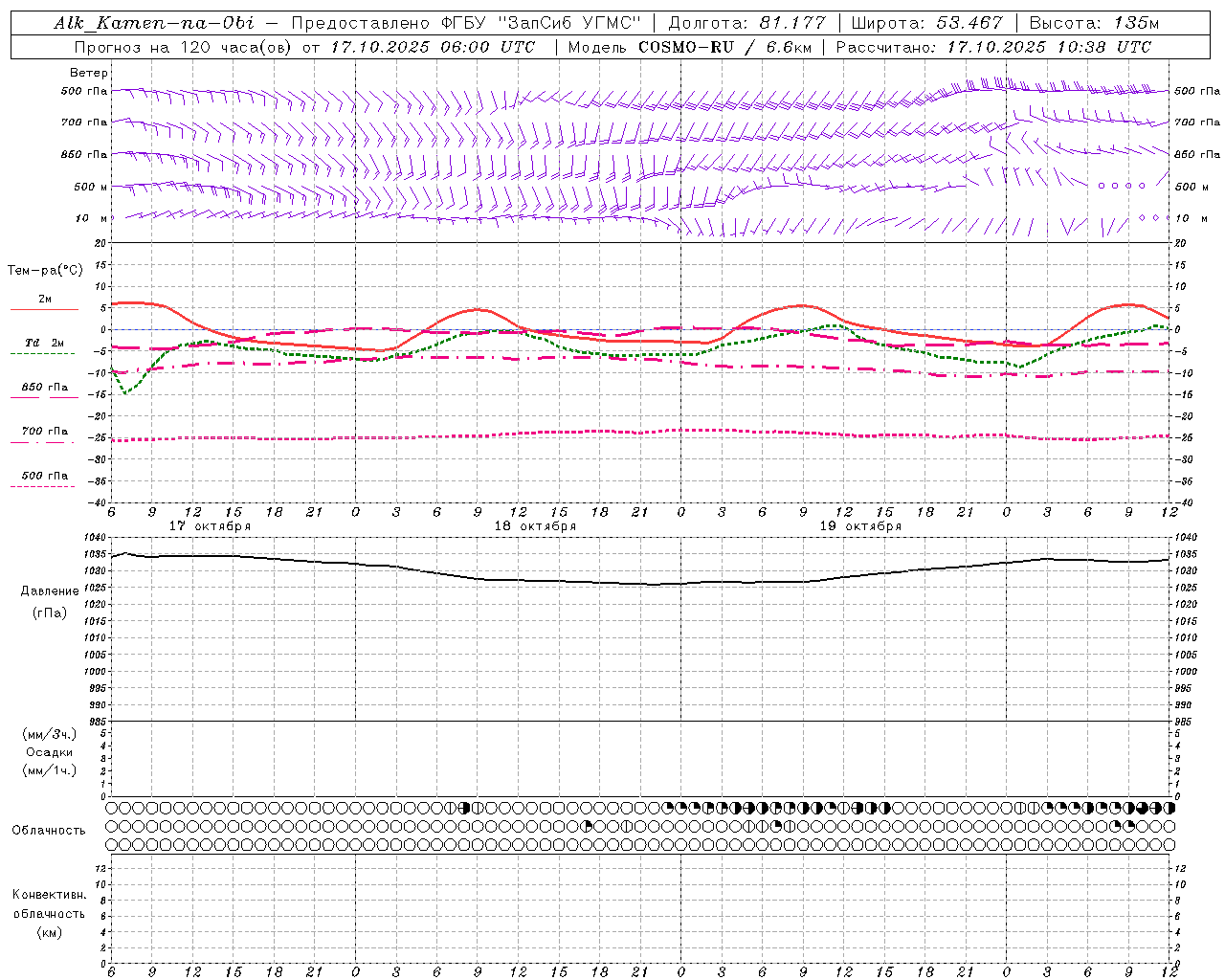This screenshot has width=1225, height=980.
Task: Click the Высота: 135м field
Action: [x=1094, y=23]
